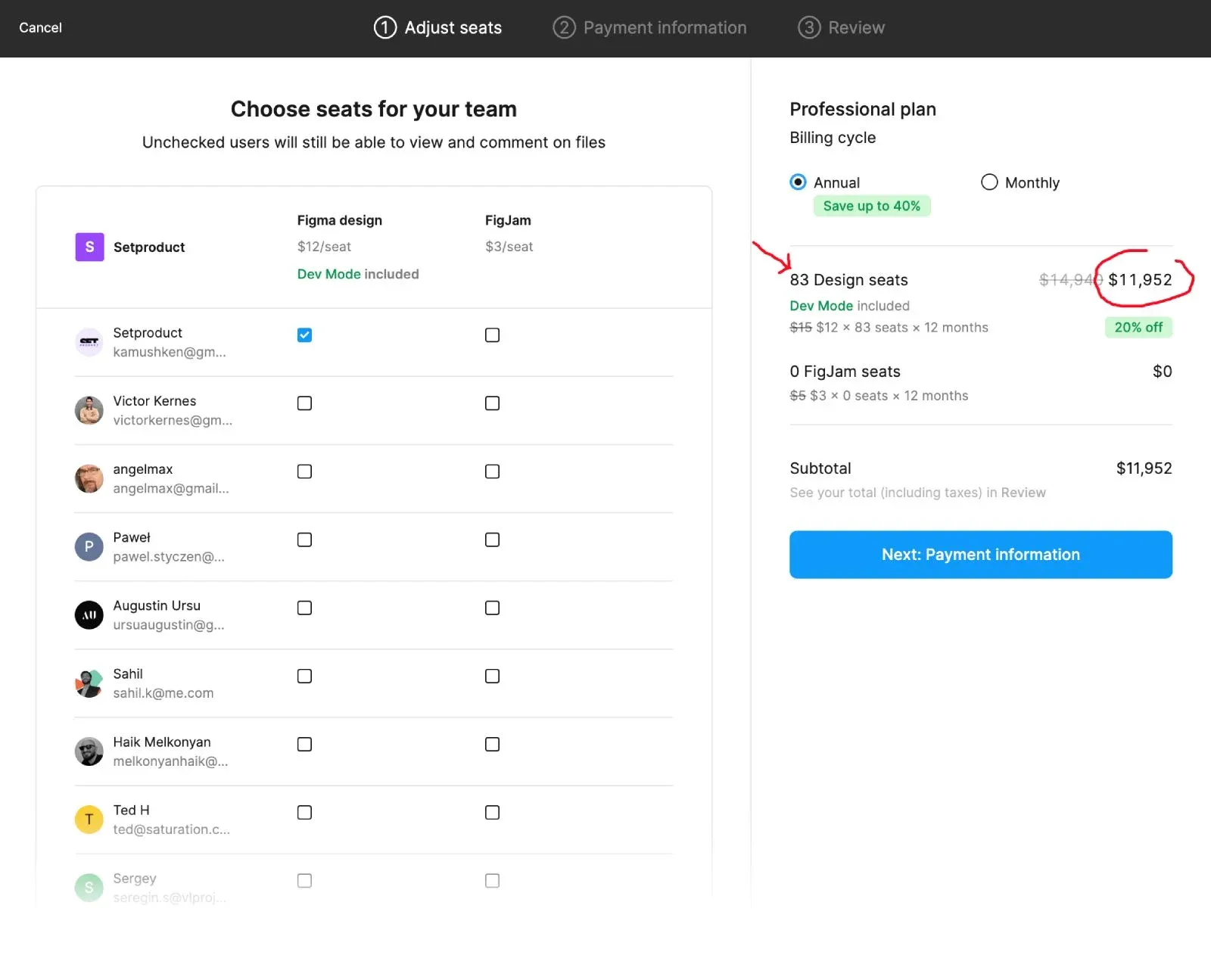Click the Augustin Ursu name
Viewport: 1211px width, 980px height.
coord(157,605)
